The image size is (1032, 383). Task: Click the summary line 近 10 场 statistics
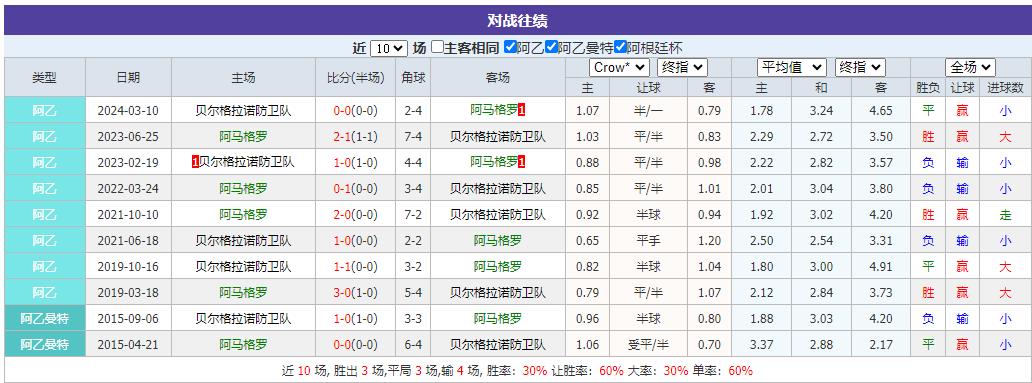tap(517, 370)
